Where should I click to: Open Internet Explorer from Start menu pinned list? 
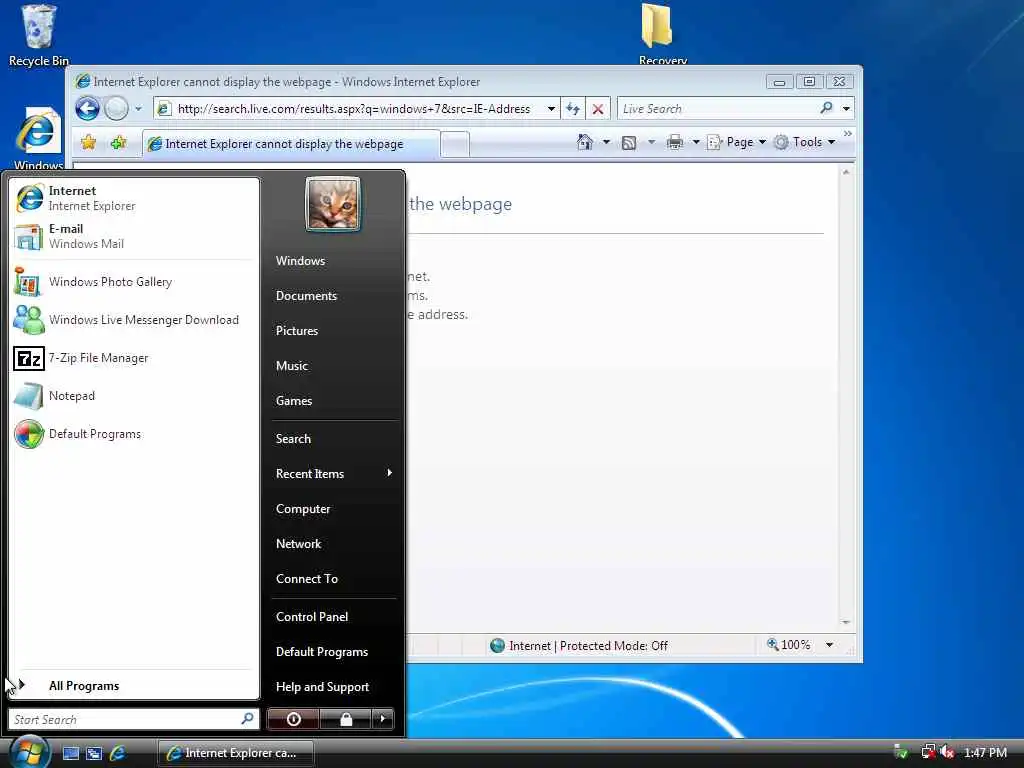point(134,198)
